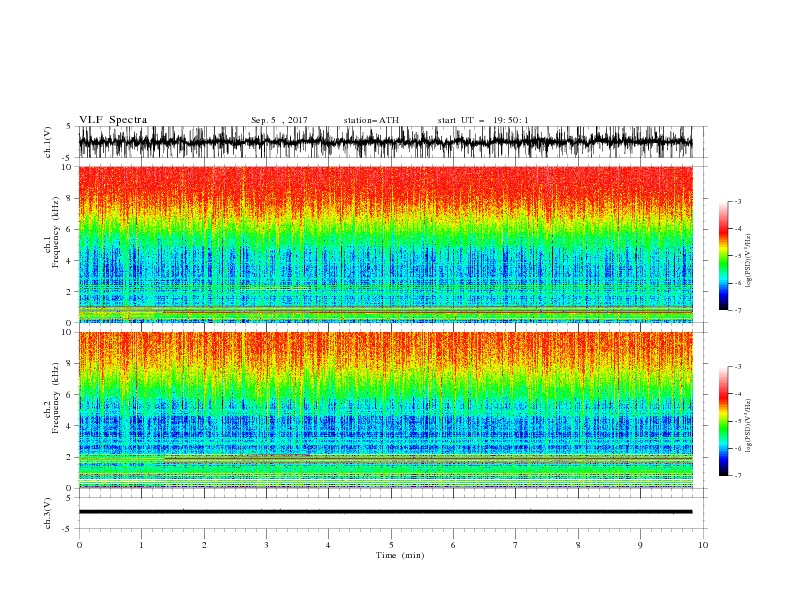
Task: Select the "start UT = 19:50:1" text
Action: (483, 120)
